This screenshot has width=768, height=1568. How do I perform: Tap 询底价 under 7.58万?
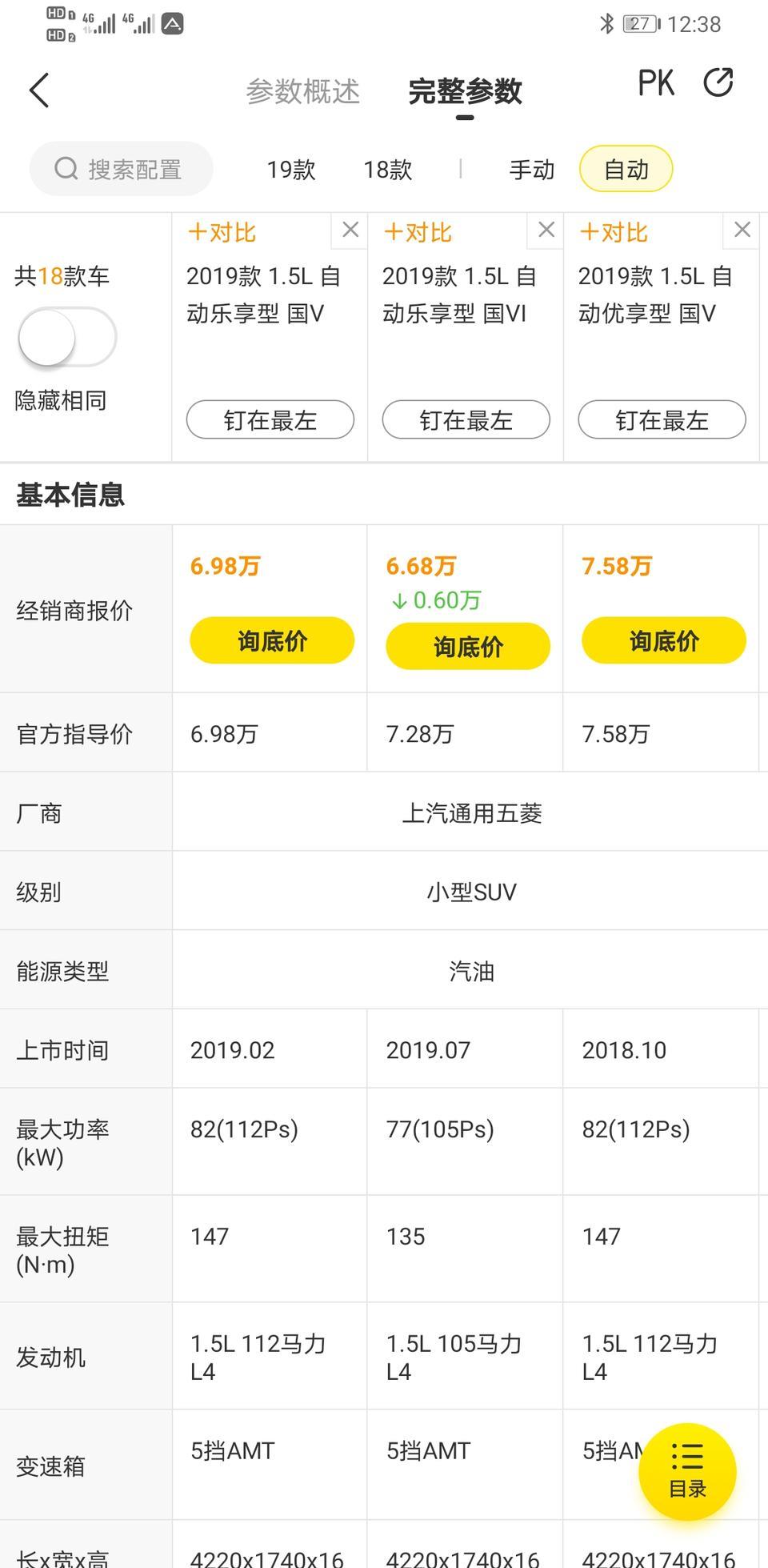[664, 640]
